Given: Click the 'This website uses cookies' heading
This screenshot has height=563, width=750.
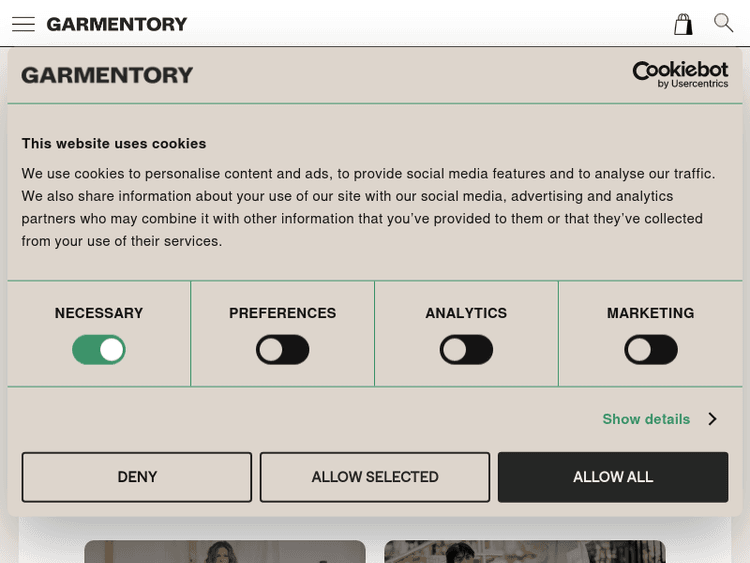Looking at the screenshot, I should 114,144.
